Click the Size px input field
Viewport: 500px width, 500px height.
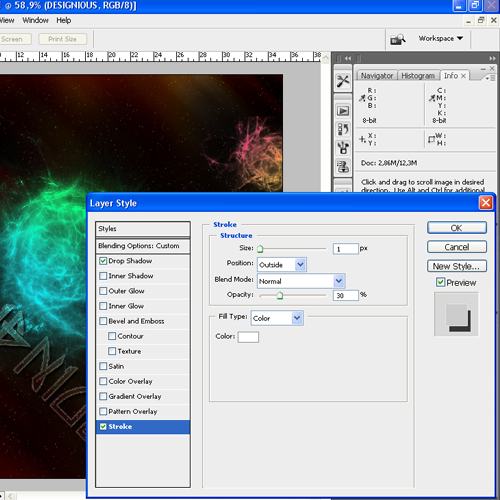(346, 249)
